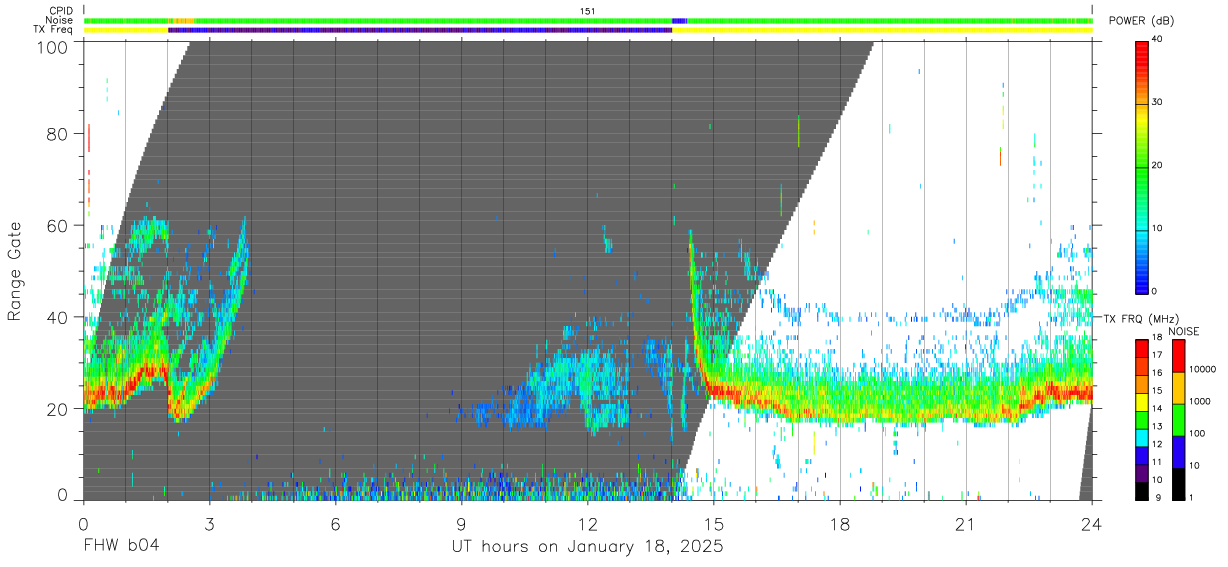Click the purple-blue segment of TX Freq bar
The height and width of the screenshot is (567, 1228).
click(x=420, y=29)
